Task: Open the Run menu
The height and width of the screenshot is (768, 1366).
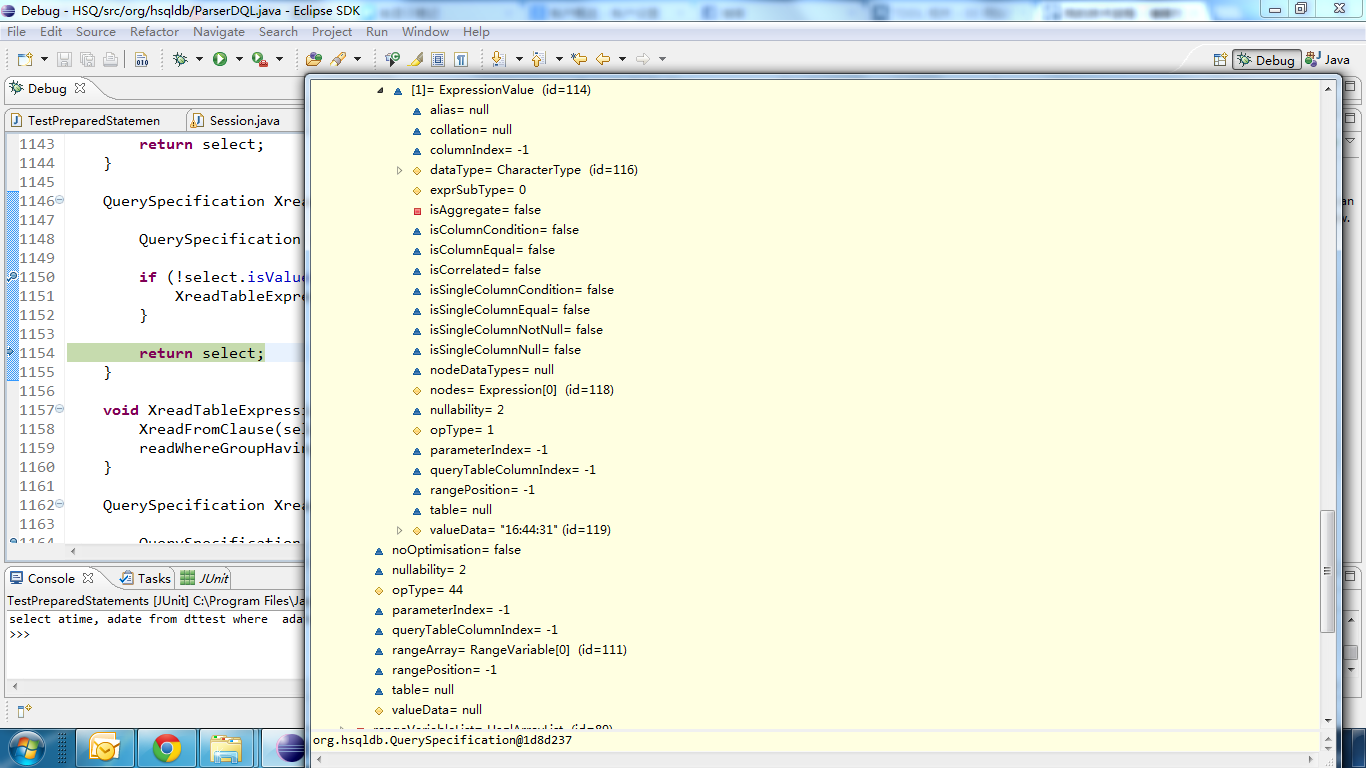Action: coord(377,32)
